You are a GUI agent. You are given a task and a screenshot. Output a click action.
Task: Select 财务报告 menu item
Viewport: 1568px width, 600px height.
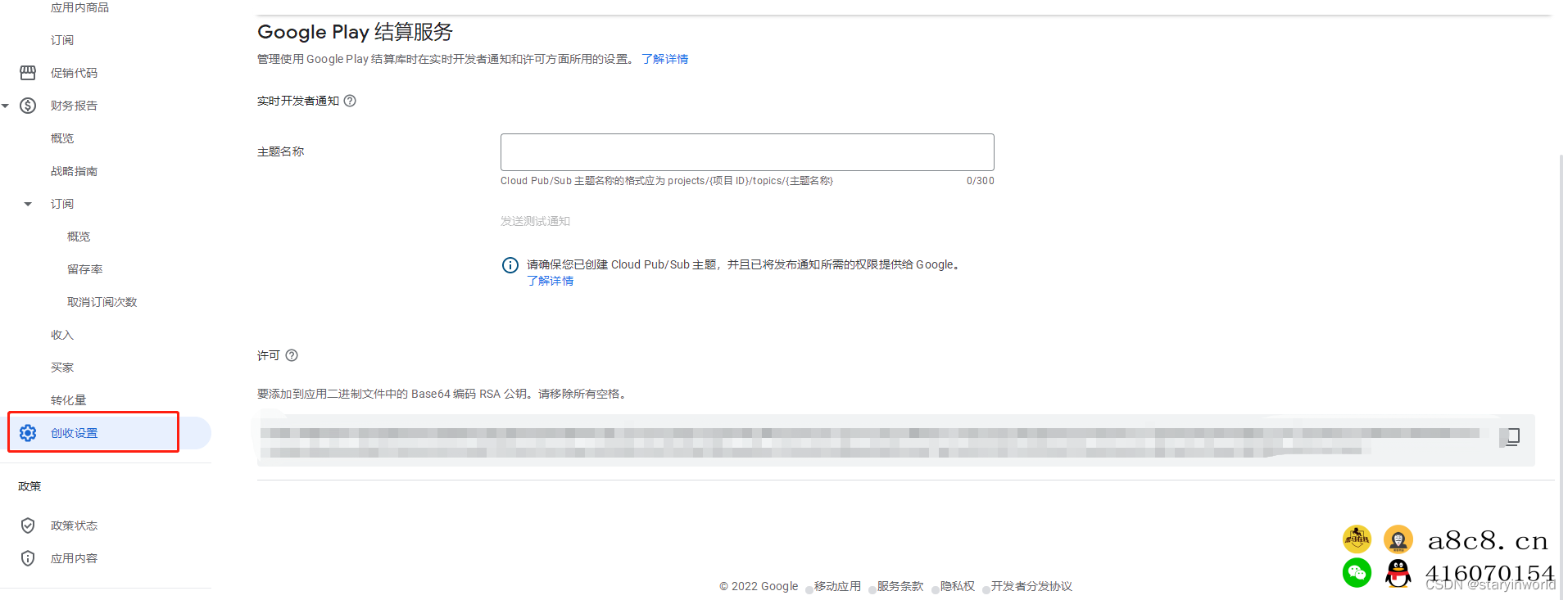tap(74, 106)
